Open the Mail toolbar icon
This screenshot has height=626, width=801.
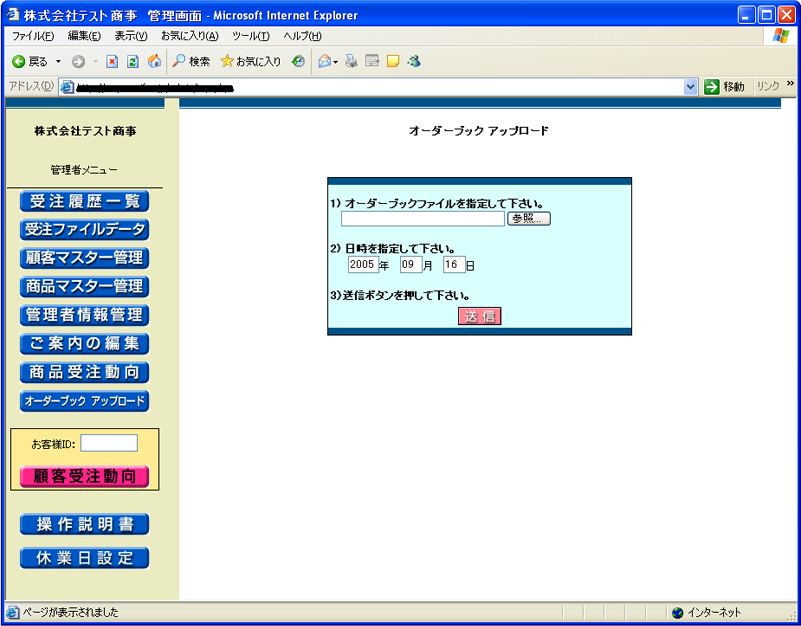322,61
